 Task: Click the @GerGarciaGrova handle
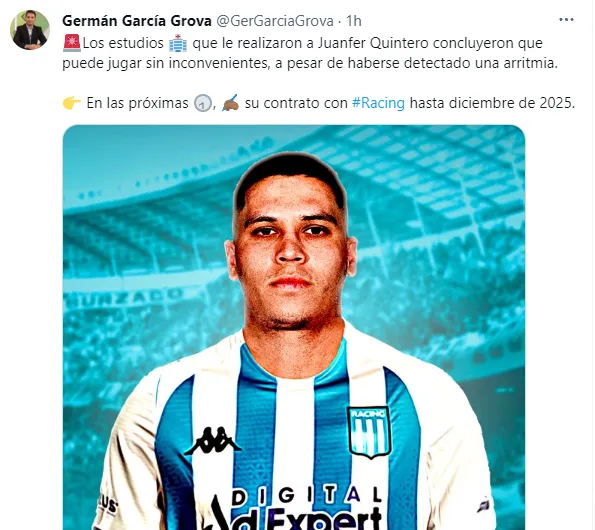point(275,21)
